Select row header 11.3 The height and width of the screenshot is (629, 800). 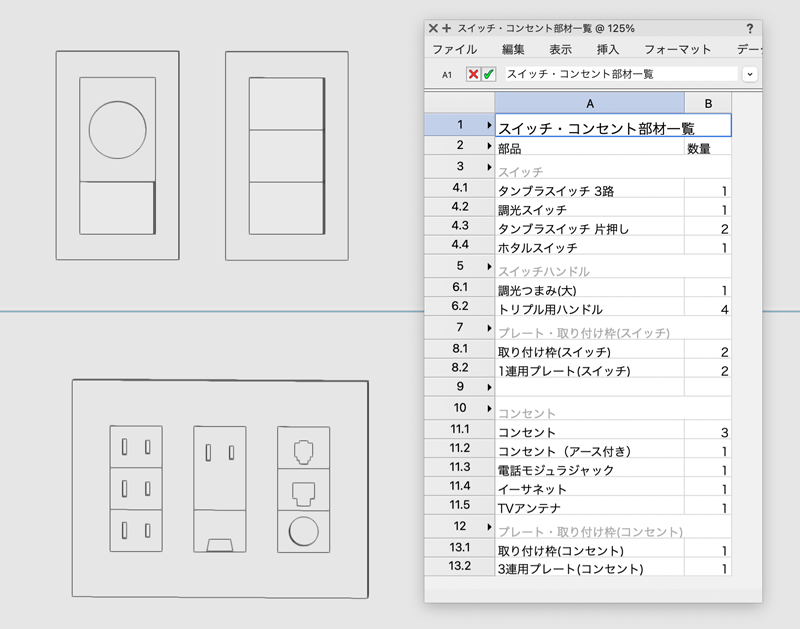460,467
